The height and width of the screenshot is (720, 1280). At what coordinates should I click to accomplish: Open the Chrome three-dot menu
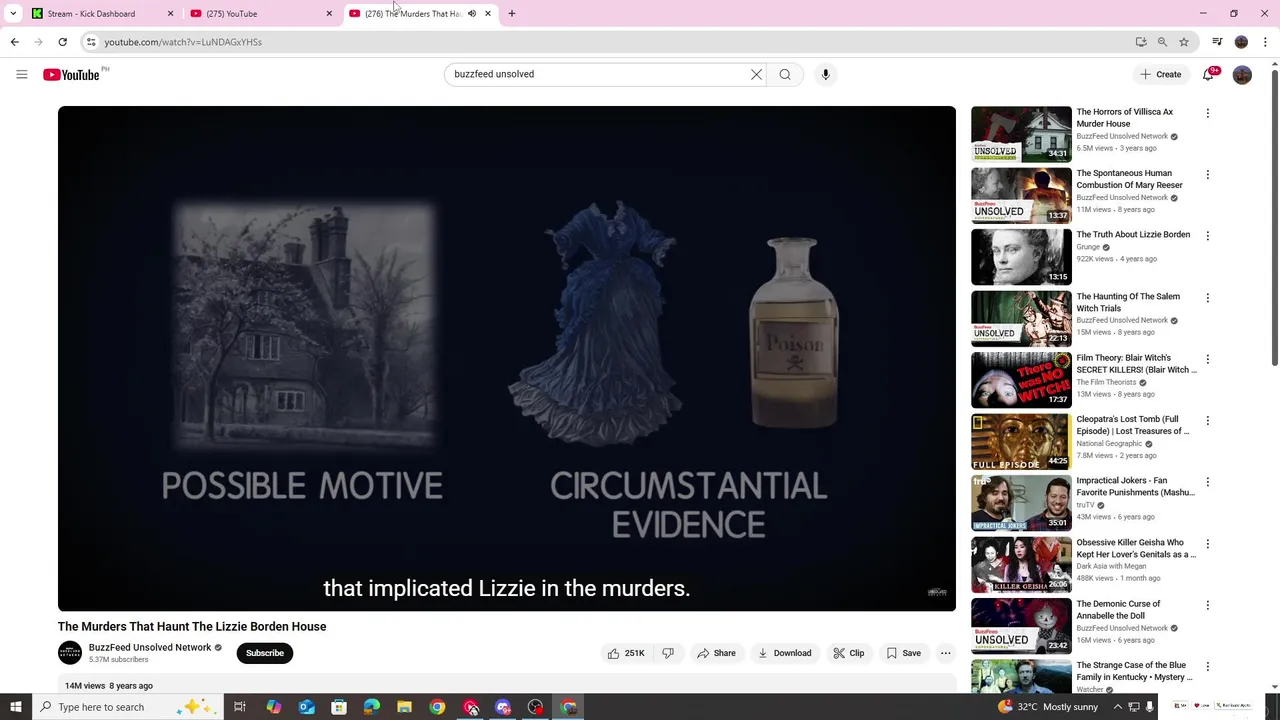1266,42
